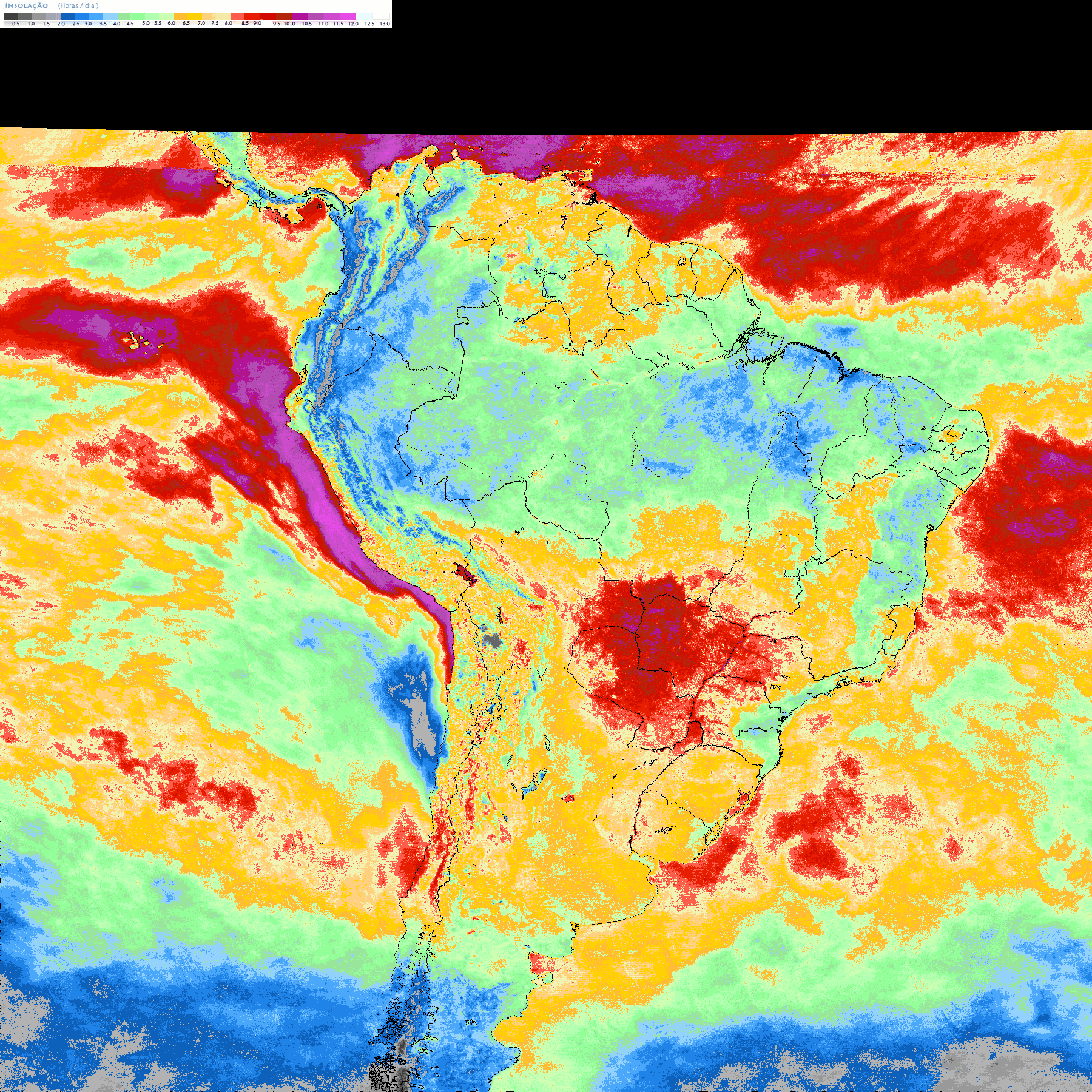Click the INSOLAÇÃO legend title
This screenshot has height=1092, width=1092.
(x=27, y=6)
